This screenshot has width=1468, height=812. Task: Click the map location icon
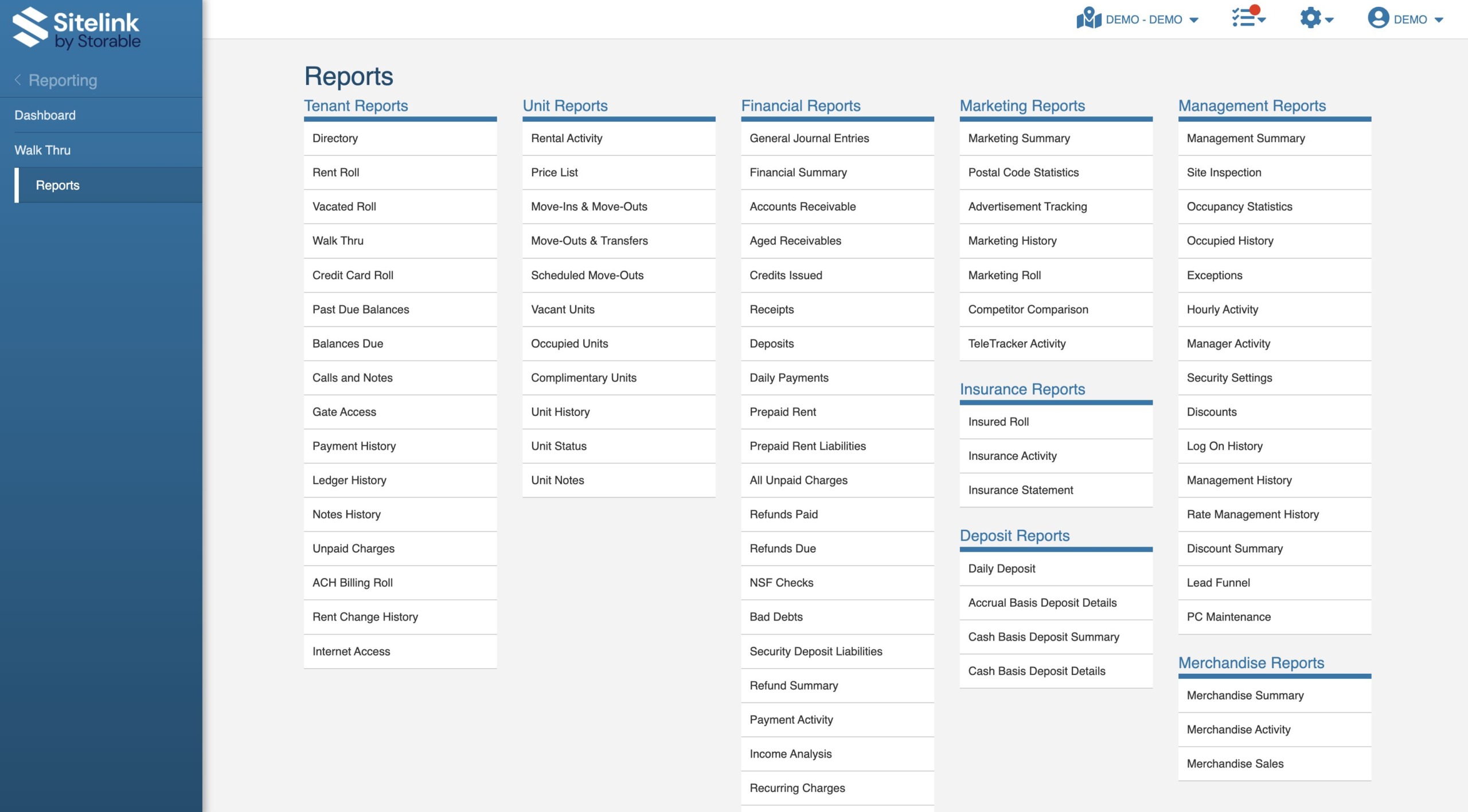[x=1088, y=19]
